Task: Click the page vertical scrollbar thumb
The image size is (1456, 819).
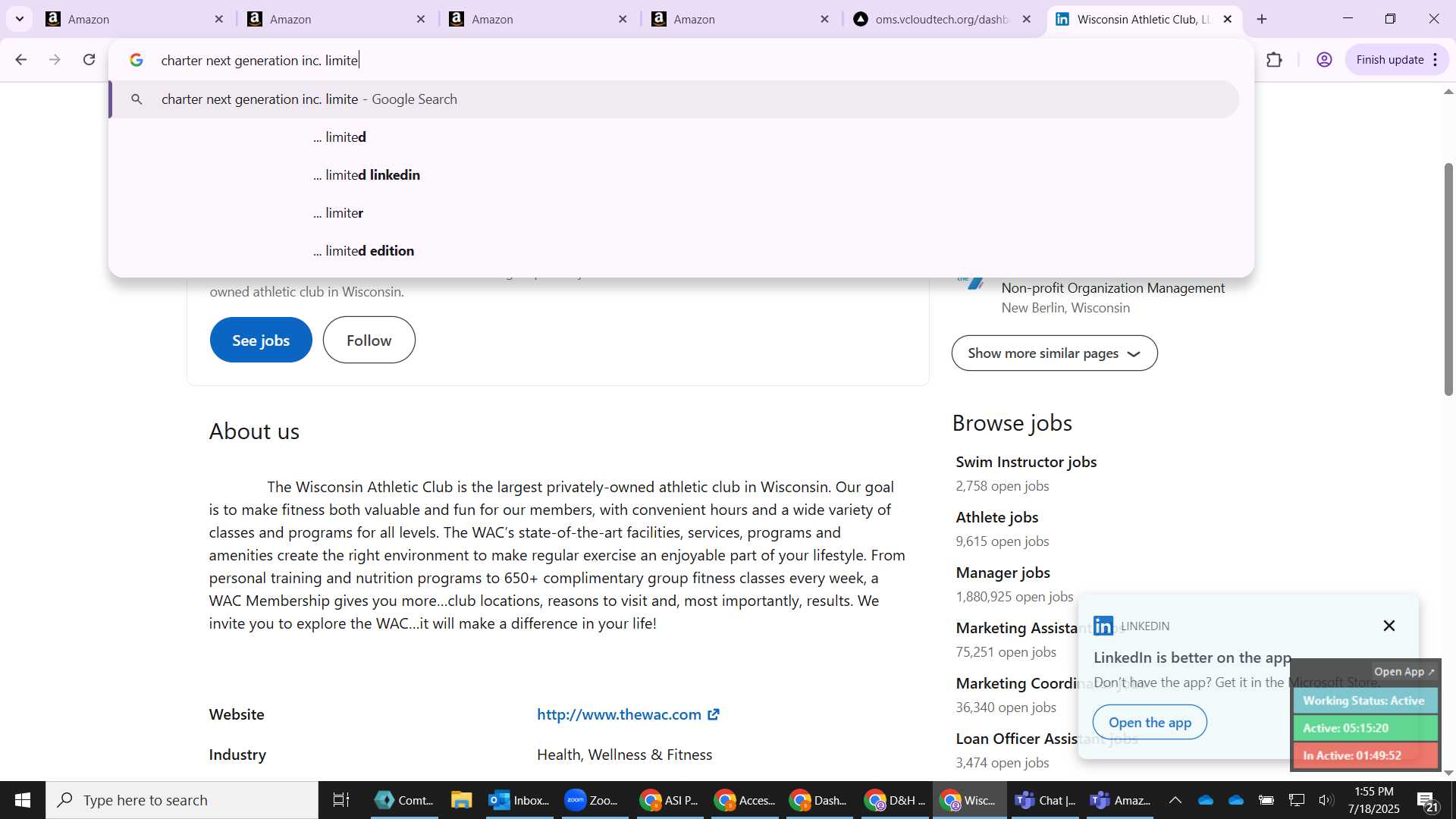Action: (1448, 279)
